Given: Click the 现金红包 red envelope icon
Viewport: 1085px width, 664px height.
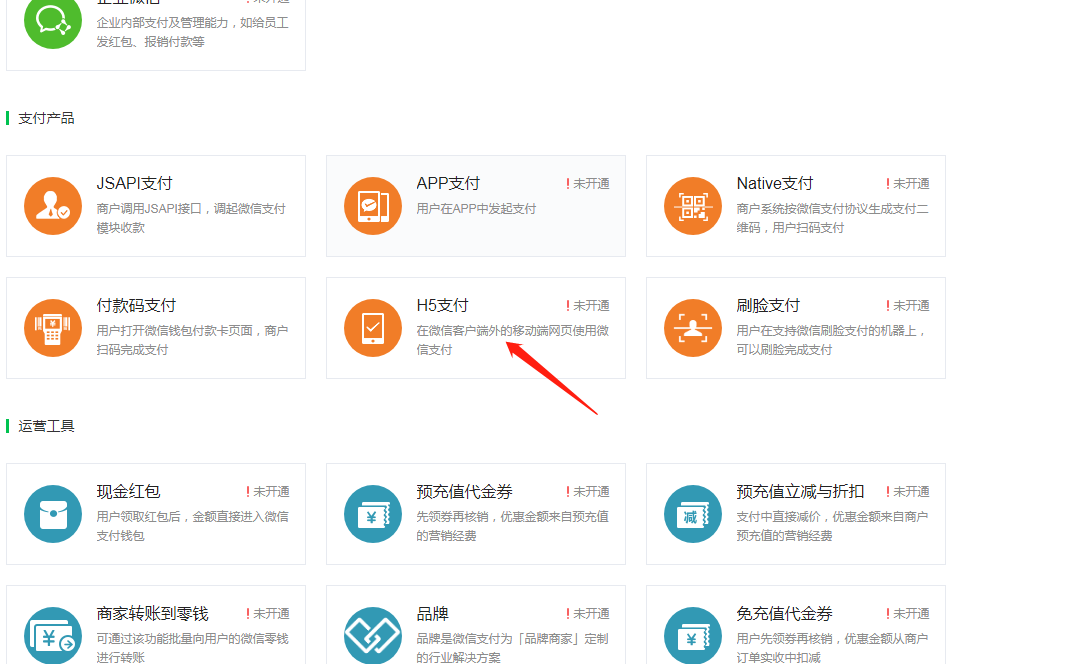Looking at the screenshot, I should tap(52, 514).
